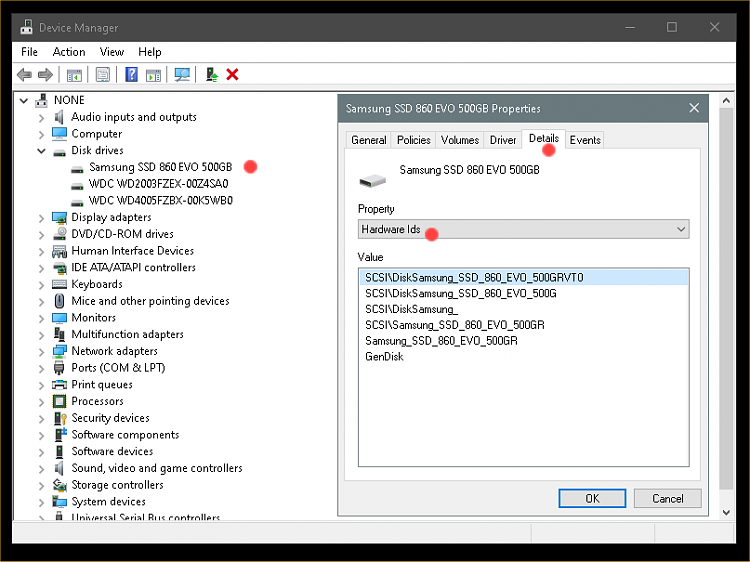The image size is (750, 562).
Task: Open the Action menu
Action: click(x=69, y=52)
